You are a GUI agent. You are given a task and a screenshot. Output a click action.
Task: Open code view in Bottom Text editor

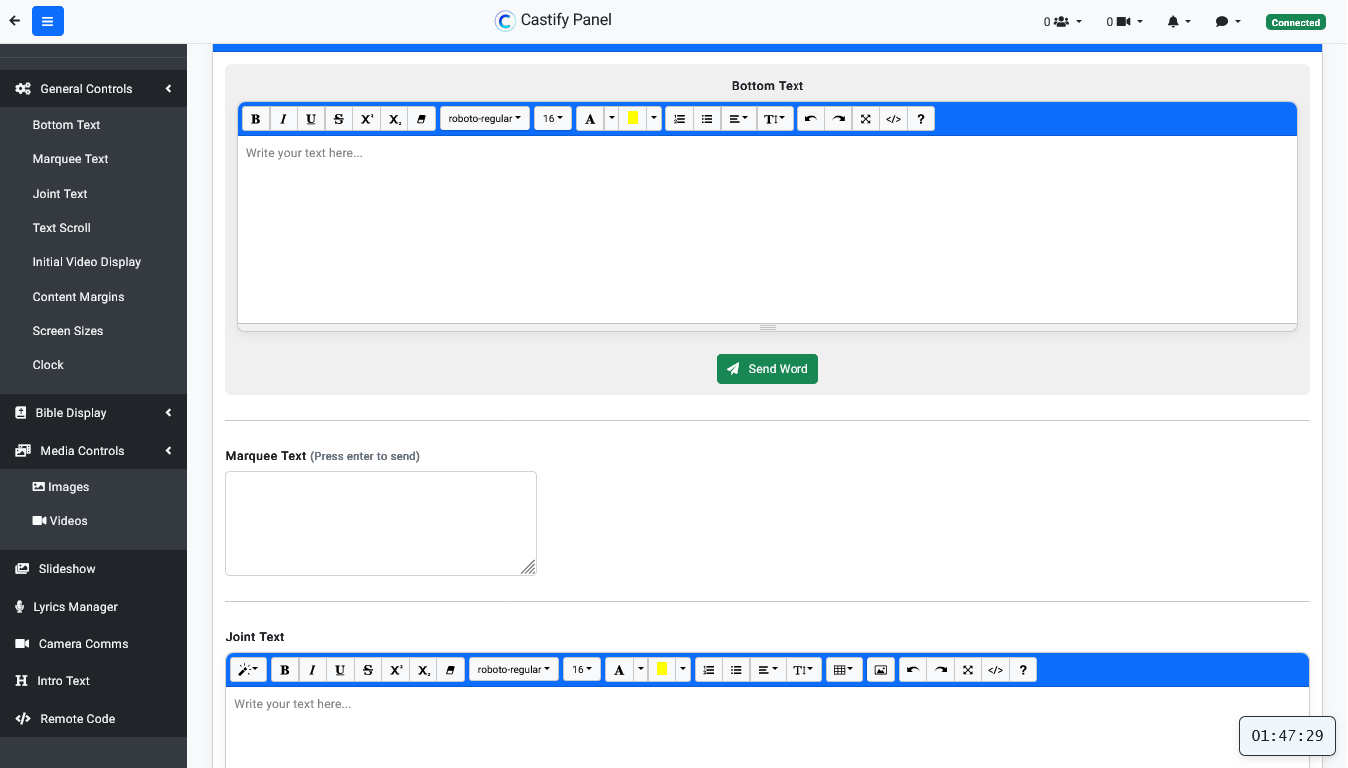[x=894, y=119]
